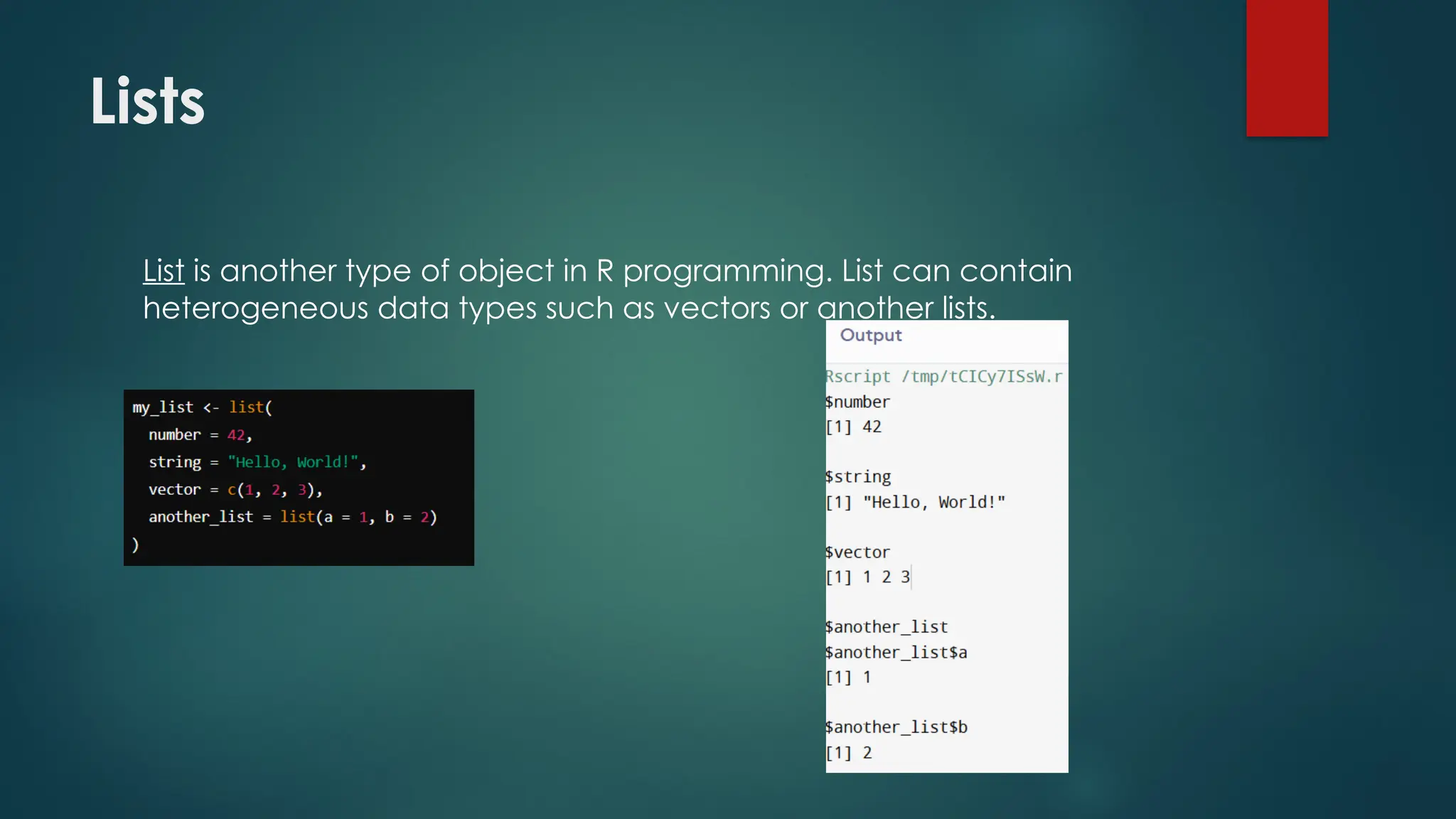Click the underlined 'List' link
Viewport: 1456px width, 819px height.
click(x=164, y=271)
